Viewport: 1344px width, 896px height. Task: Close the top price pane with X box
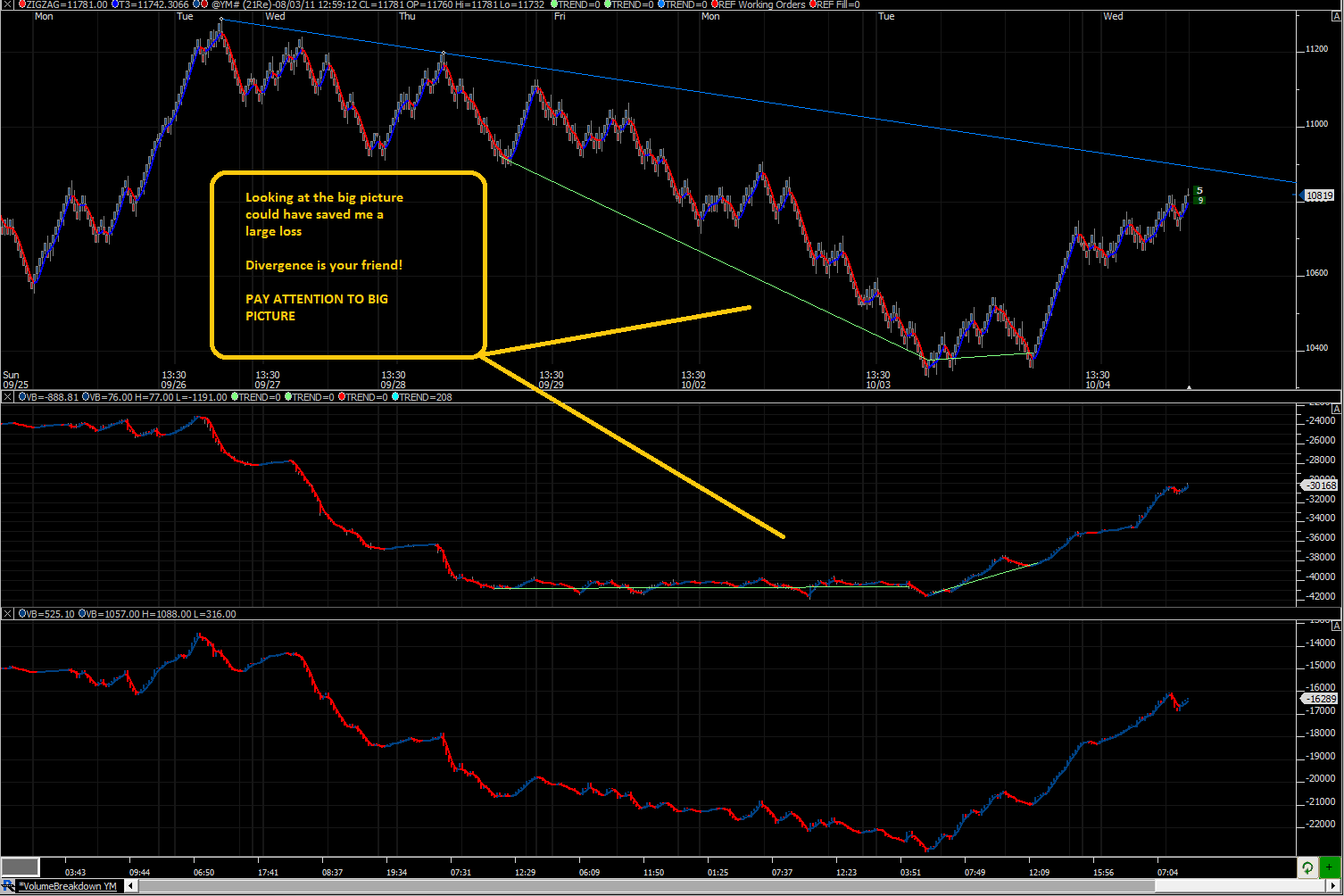(6, 4)
